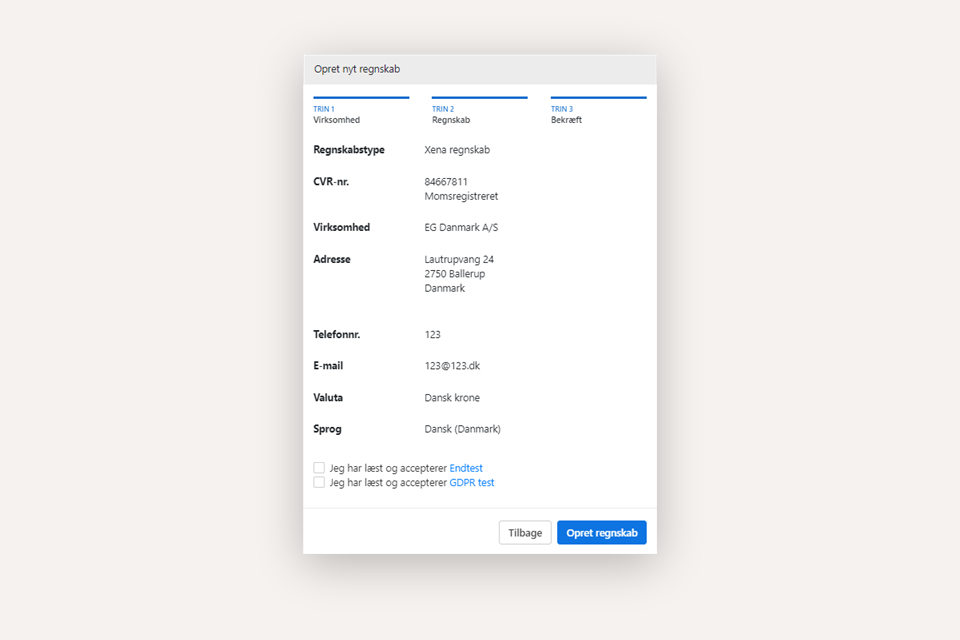This screenshot has width=960, height=640.
Task: Click the phone number value 123
Action: point(432,335)
